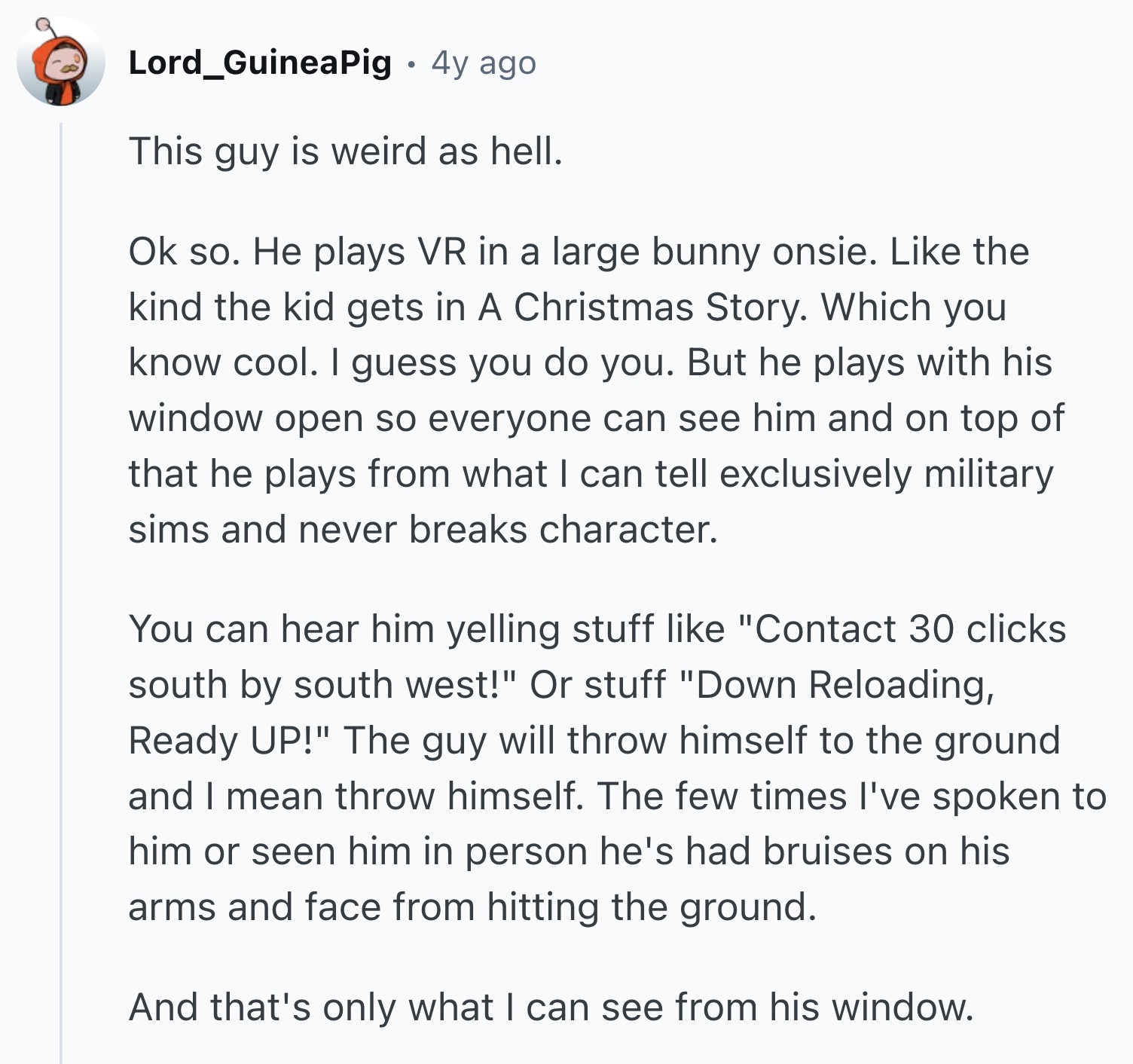Click the text "south by south west!"

[322, 685]
